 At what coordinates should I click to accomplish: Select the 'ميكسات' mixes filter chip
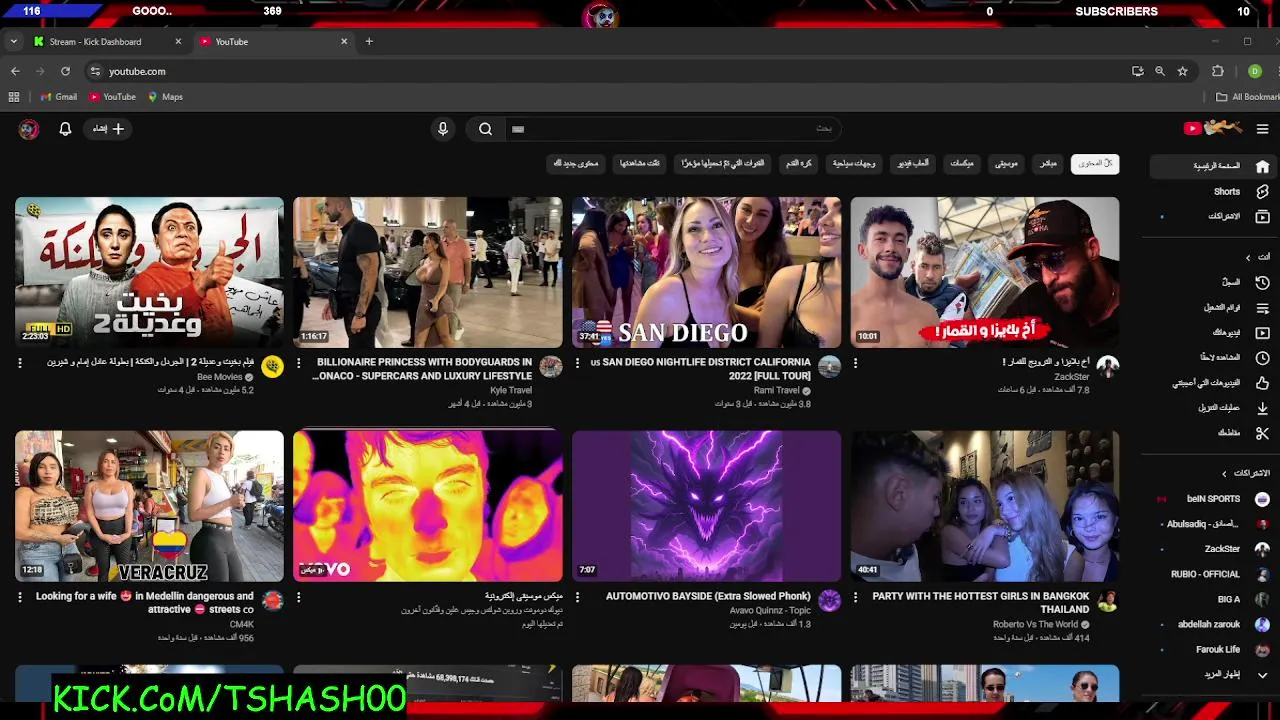point(962,163)
